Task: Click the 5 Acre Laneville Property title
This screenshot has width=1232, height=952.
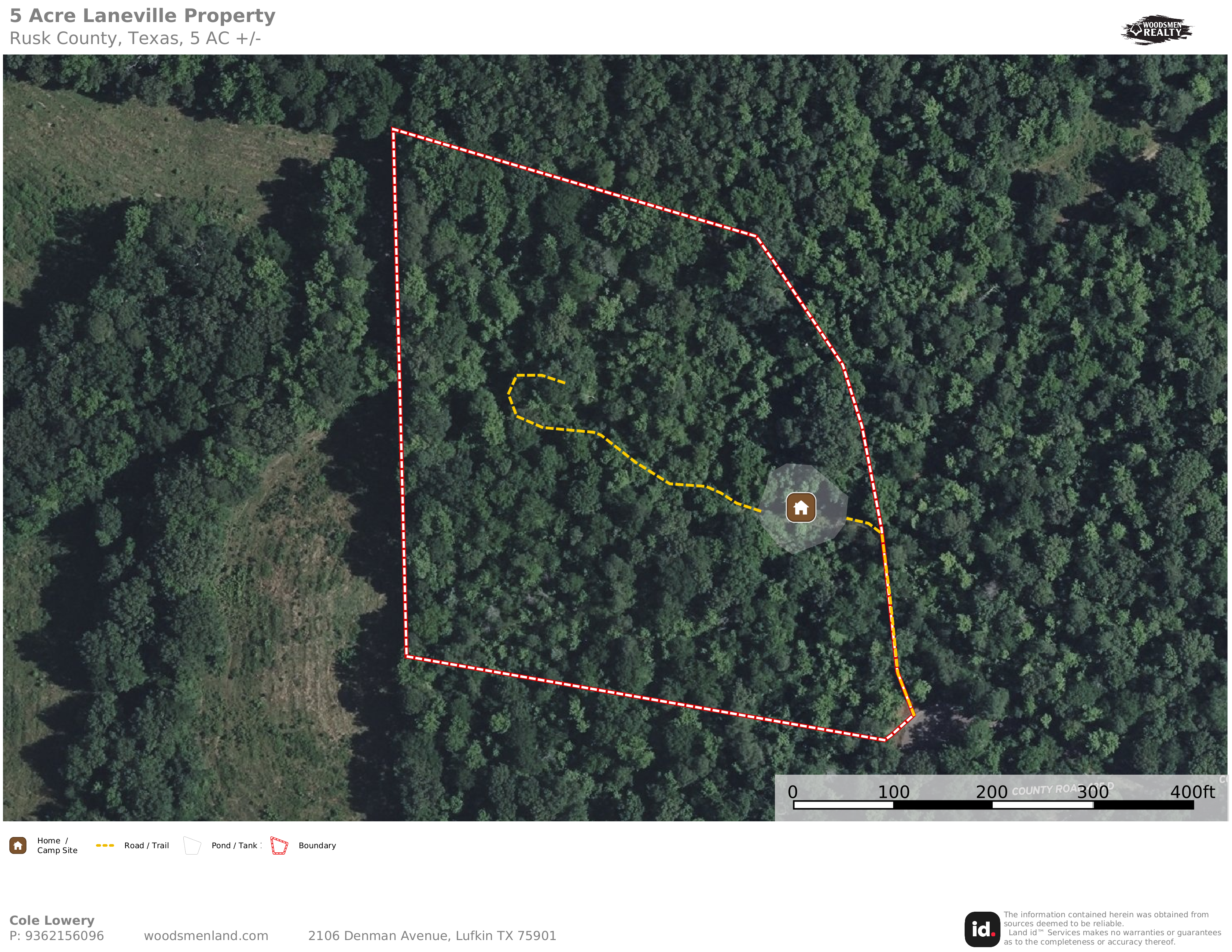Action: (x=142, y=16)
